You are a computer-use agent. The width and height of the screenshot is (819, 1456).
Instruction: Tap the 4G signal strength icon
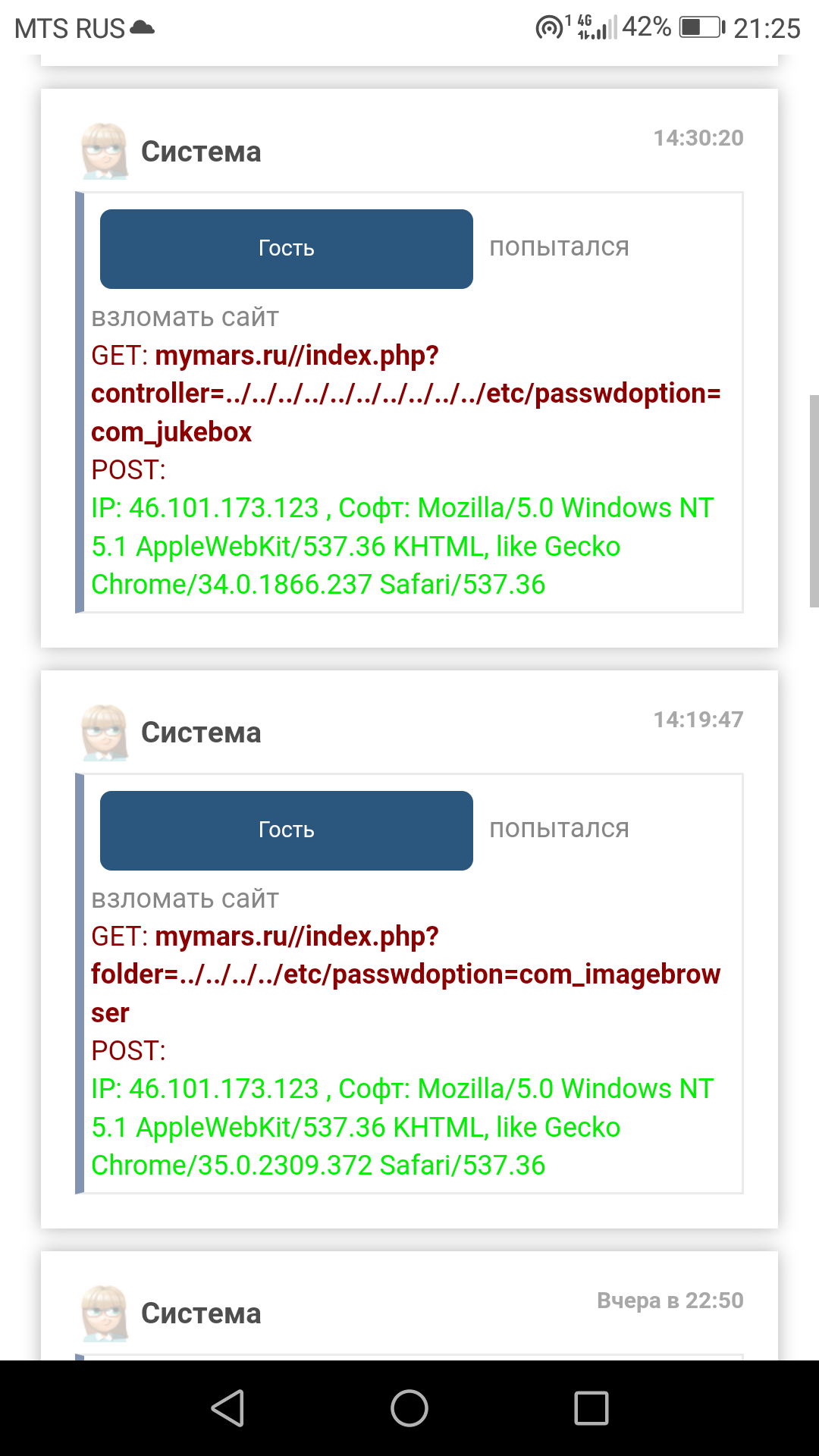[597, 28]
